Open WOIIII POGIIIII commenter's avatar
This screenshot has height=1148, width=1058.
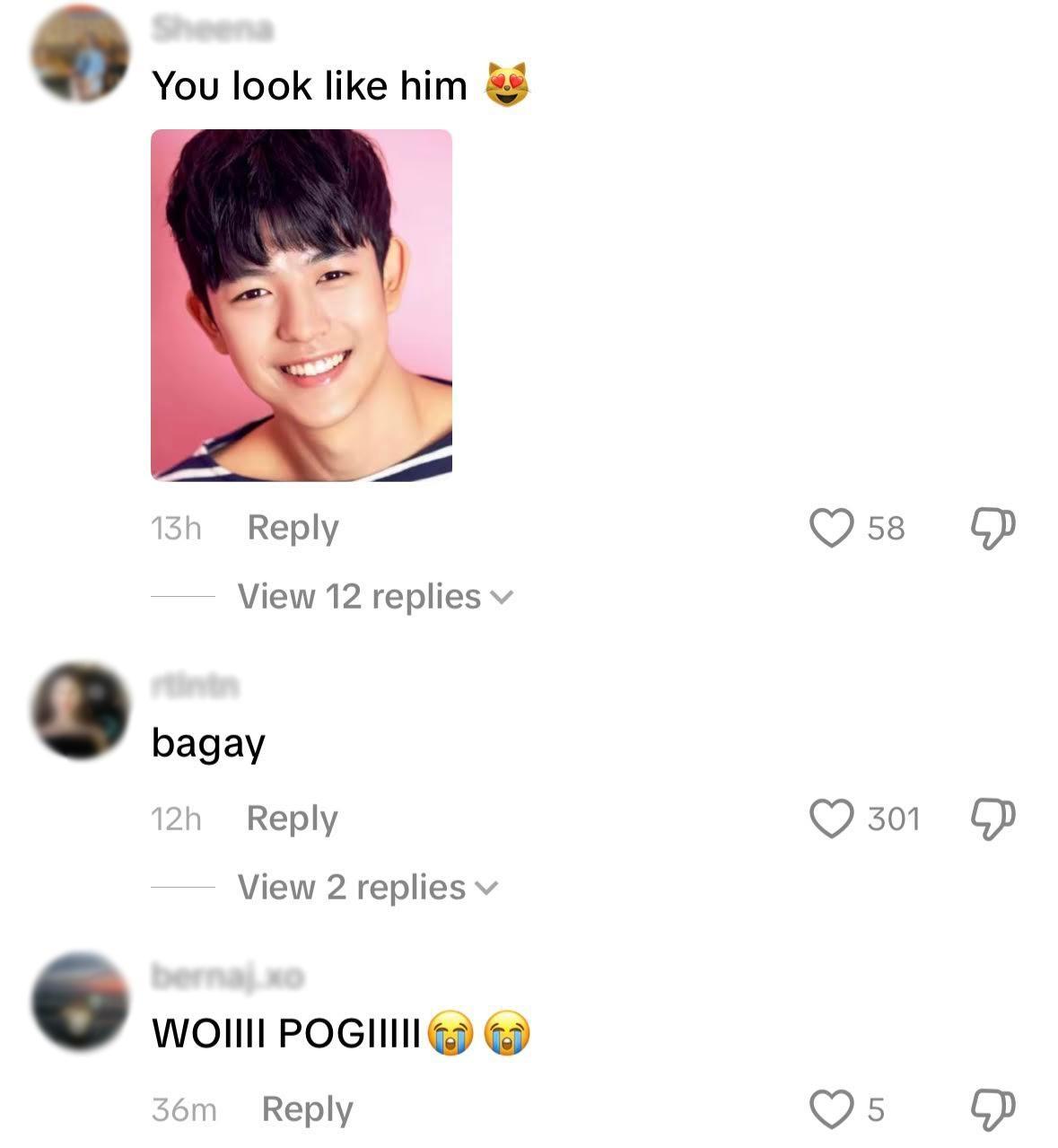coord(81,1002)
